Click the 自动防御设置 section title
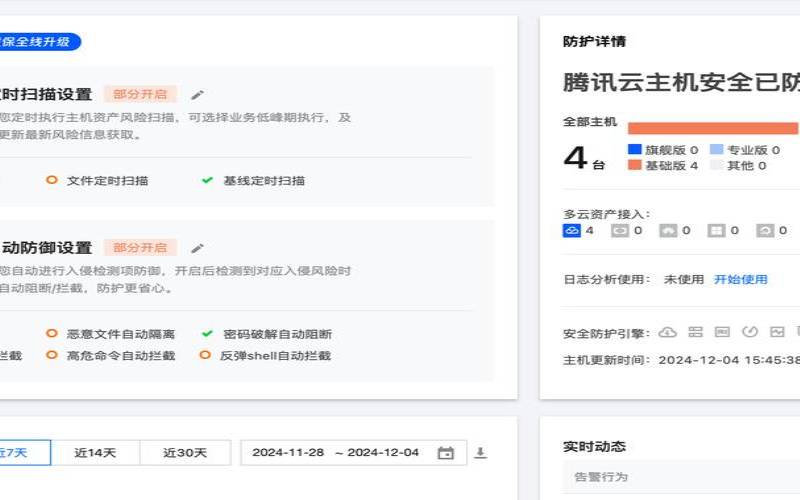Viewport: 800px width, 500px height. click(46, 248)
